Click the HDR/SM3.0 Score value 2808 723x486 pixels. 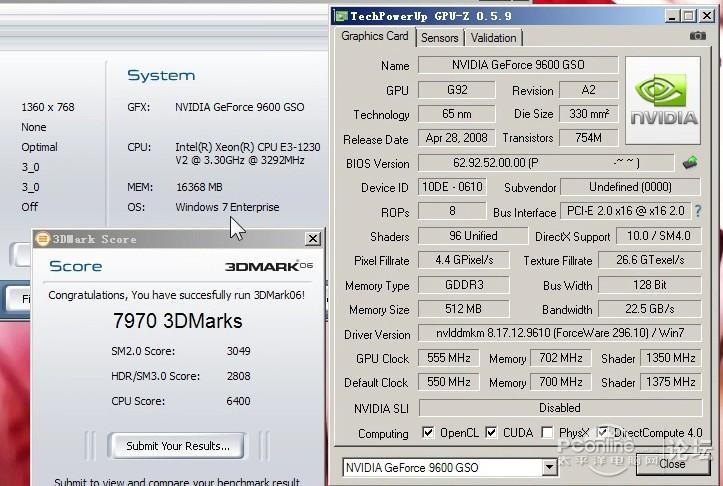[x=238, y=376]
